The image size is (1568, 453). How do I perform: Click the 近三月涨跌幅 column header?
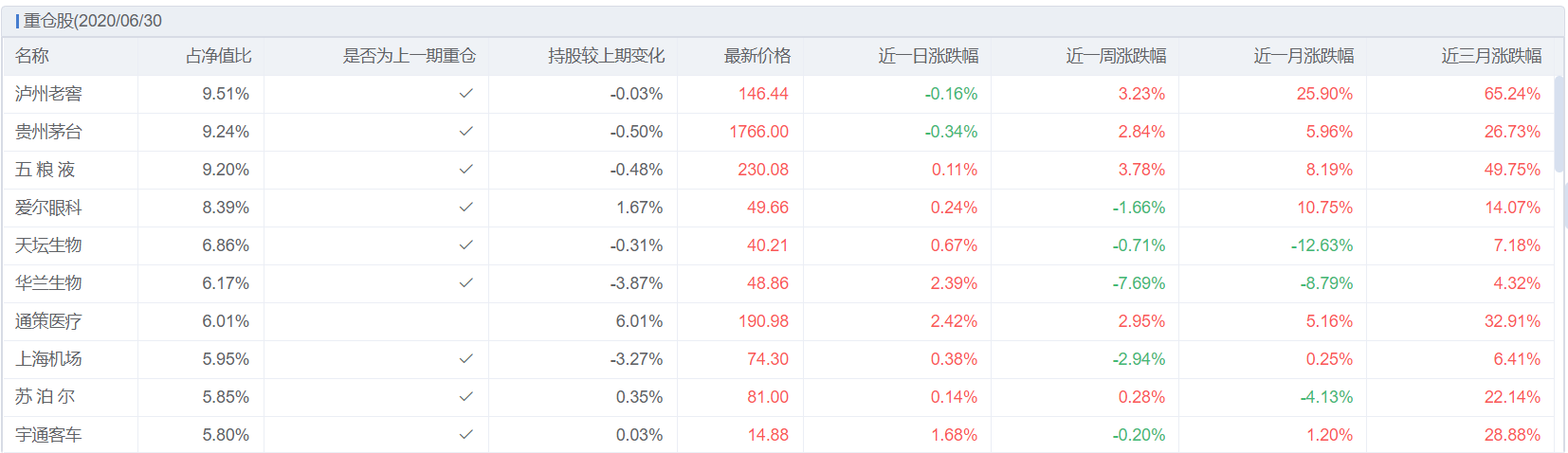pos(1491,56)
